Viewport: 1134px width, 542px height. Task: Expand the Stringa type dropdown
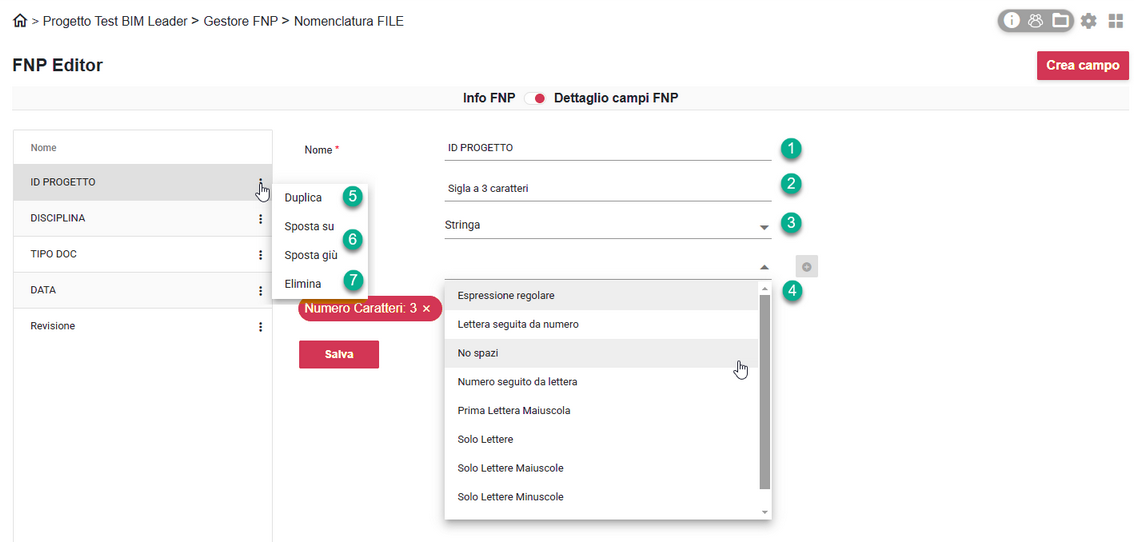(764, 228)
